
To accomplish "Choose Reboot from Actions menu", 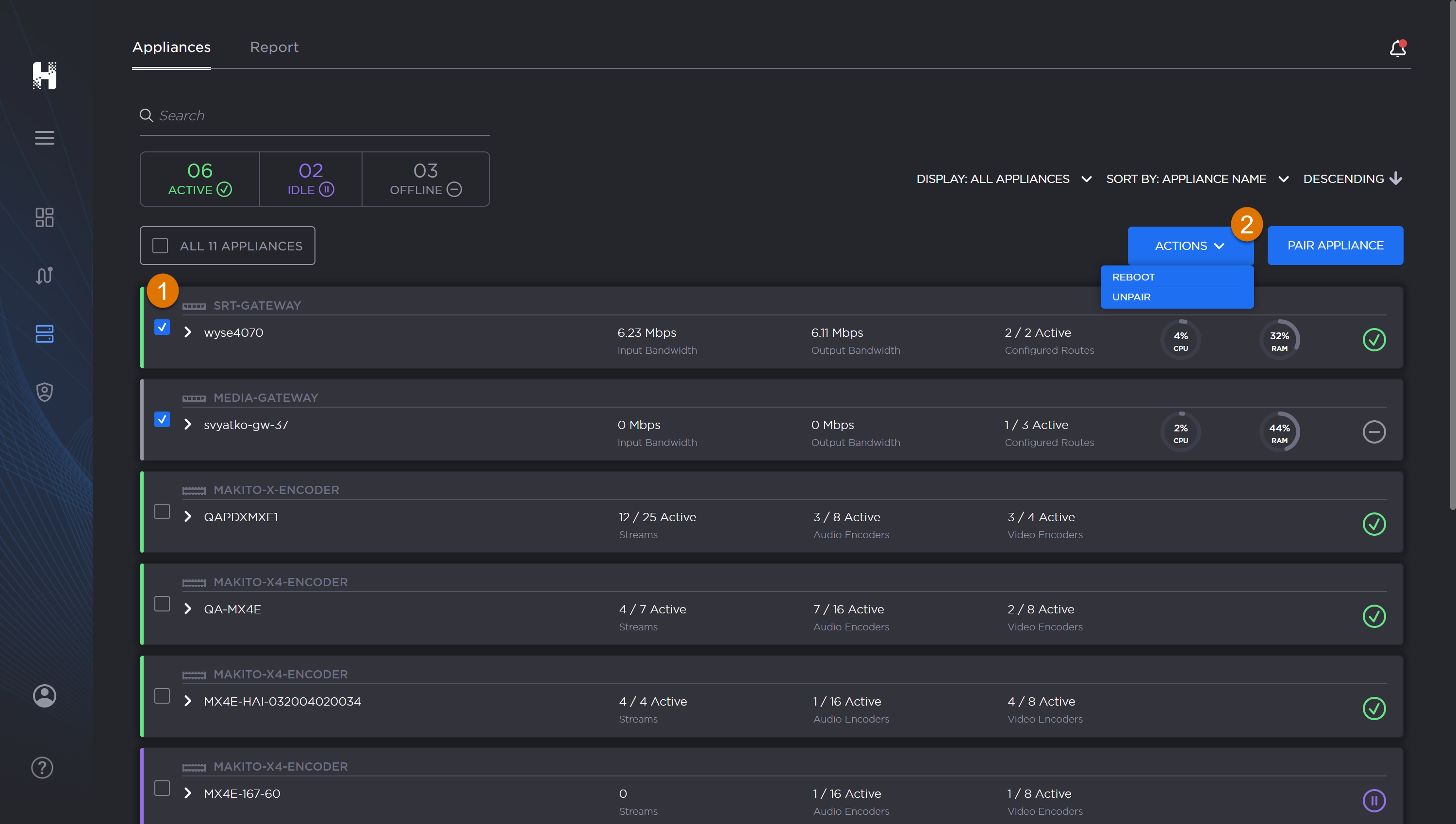I will 1133,277.
